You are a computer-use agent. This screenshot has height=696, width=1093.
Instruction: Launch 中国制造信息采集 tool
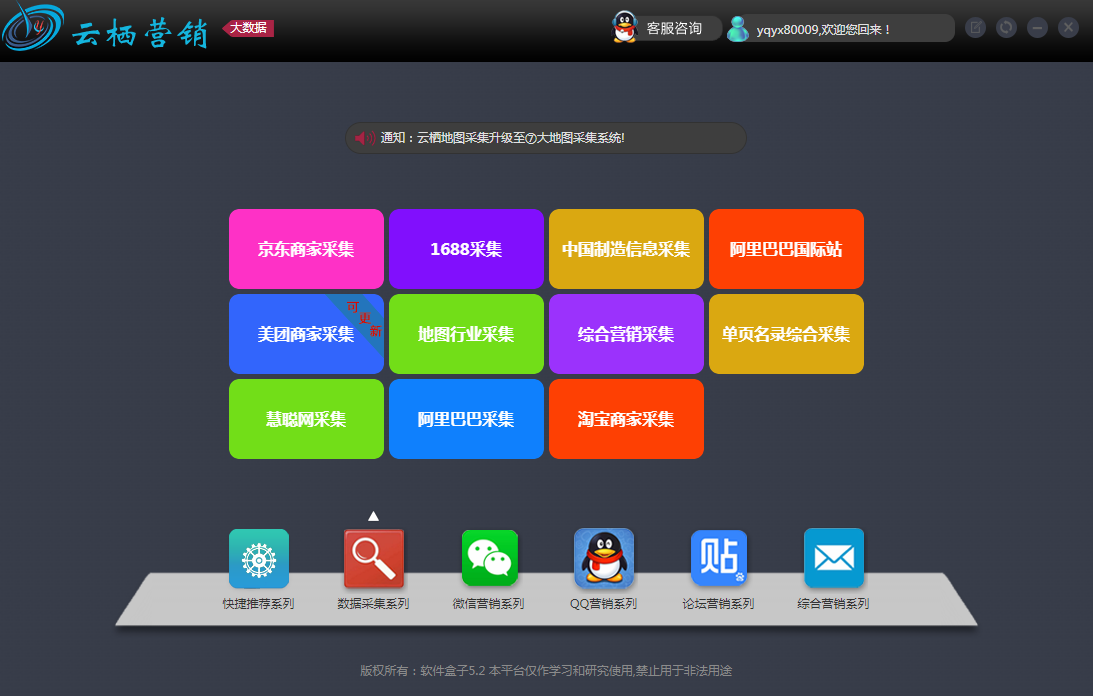coord(626,249)
